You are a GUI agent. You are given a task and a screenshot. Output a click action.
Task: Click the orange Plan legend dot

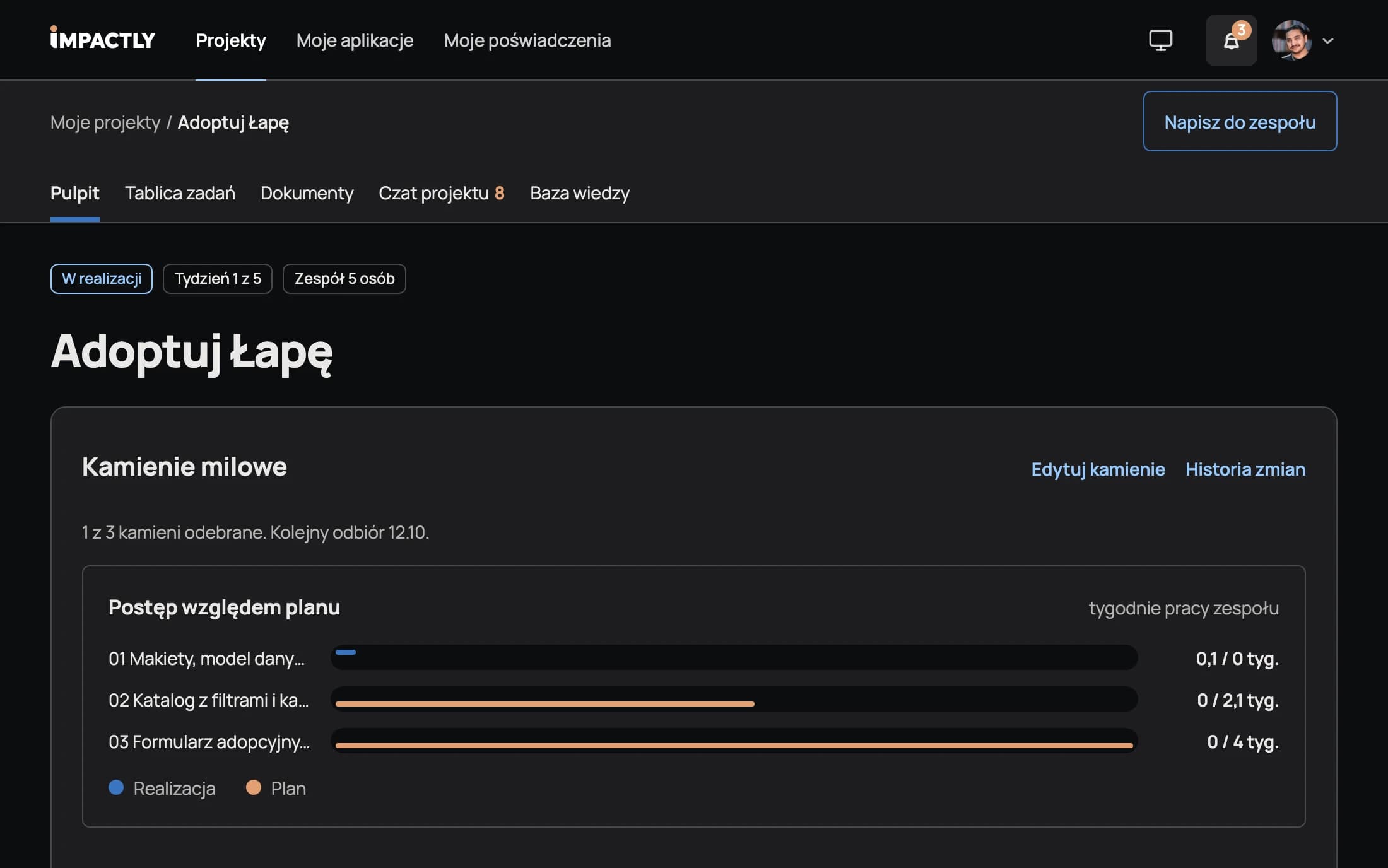click(254, 787)
